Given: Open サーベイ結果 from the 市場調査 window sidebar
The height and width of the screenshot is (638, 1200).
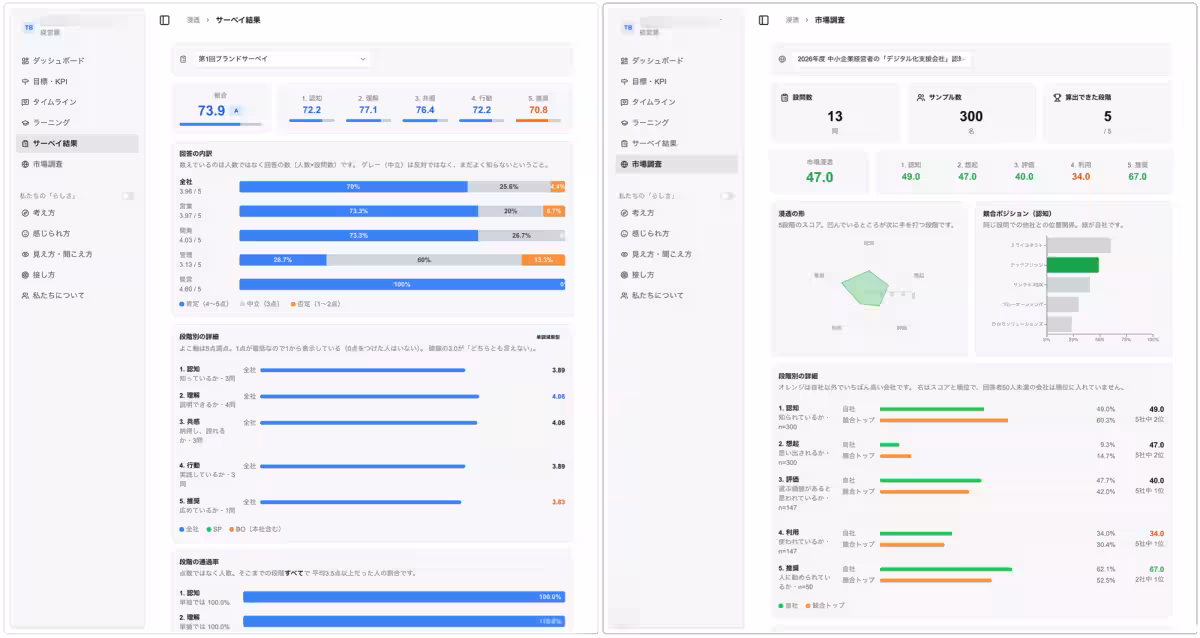Looking at the screenshot, I should click(676, 143).
